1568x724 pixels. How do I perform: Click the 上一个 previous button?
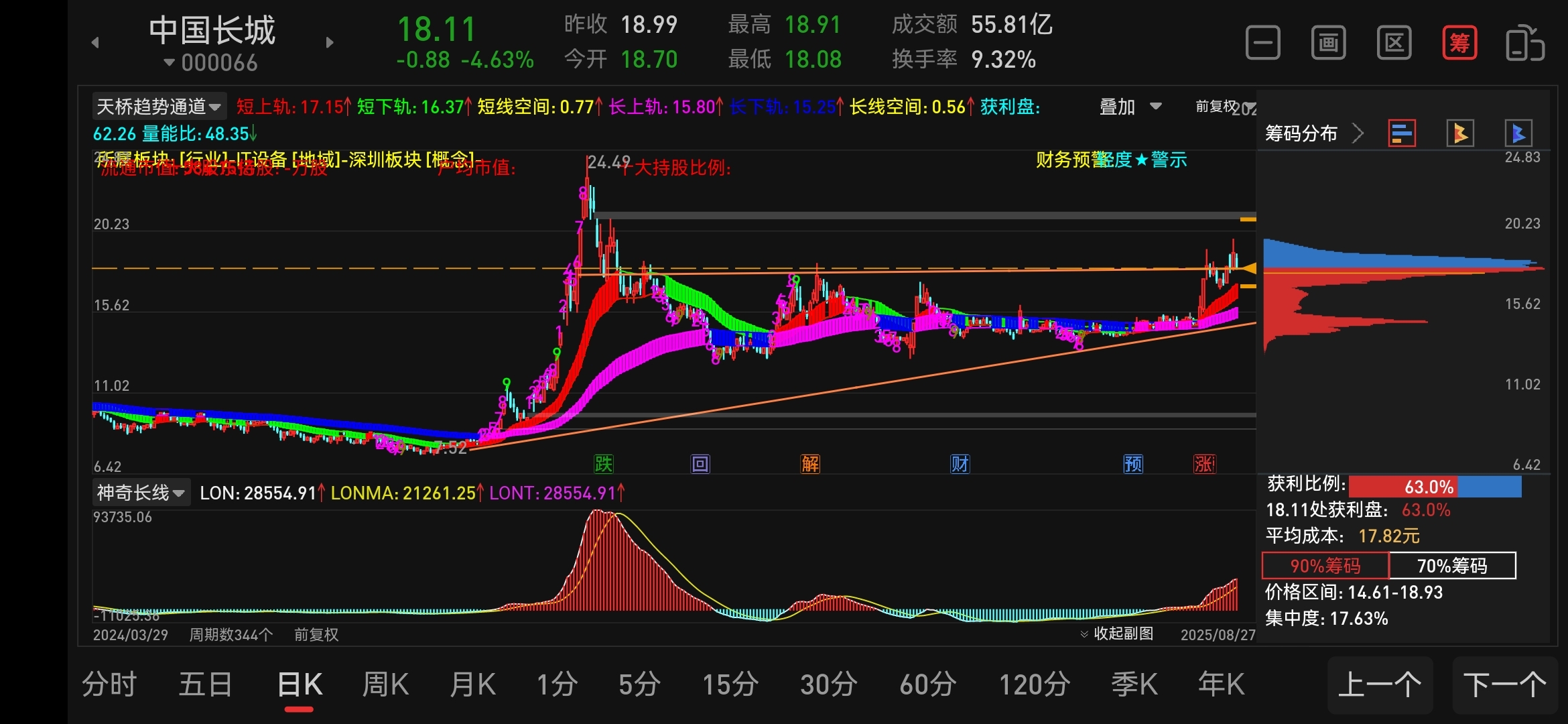click(x=1380, y=685)
